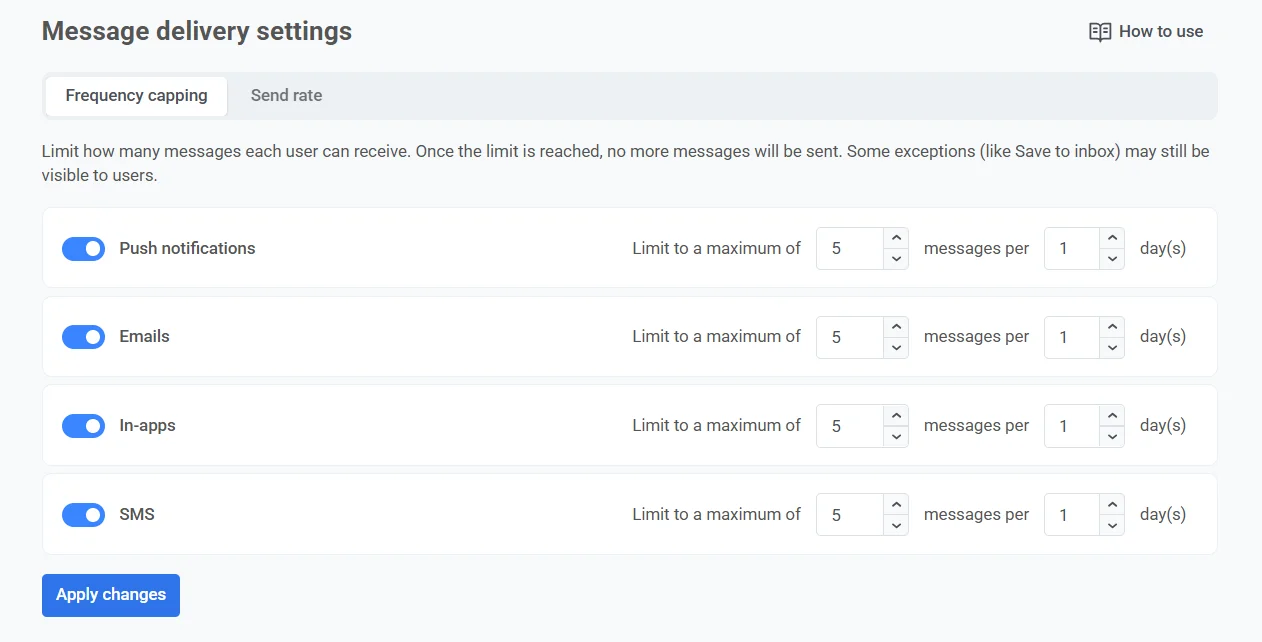Select the Frequency capping tab
Image resolution: width=1262 pixels, height=642 pixels.
(x=136, y=96)
